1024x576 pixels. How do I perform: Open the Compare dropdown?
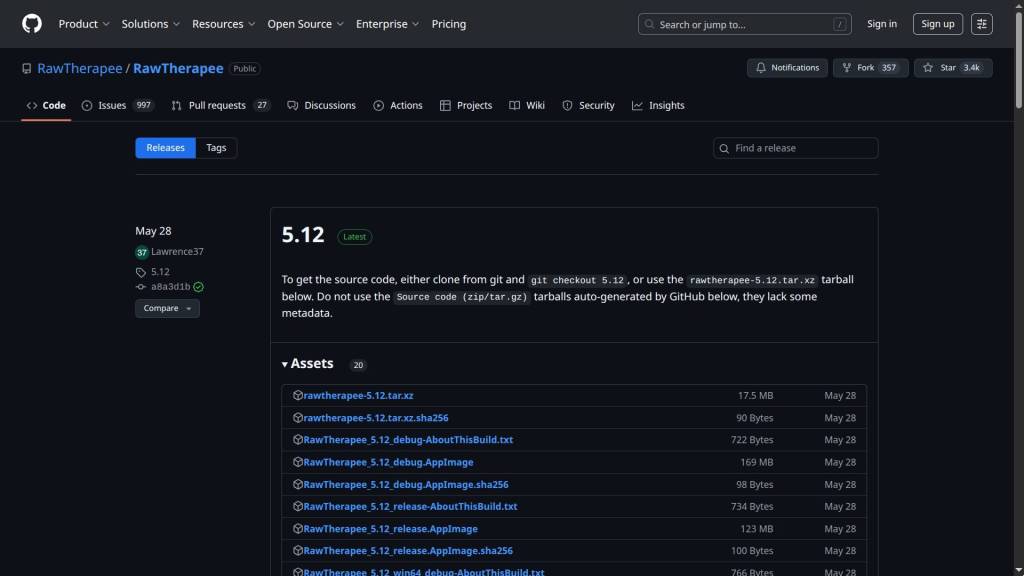(167, 308)
